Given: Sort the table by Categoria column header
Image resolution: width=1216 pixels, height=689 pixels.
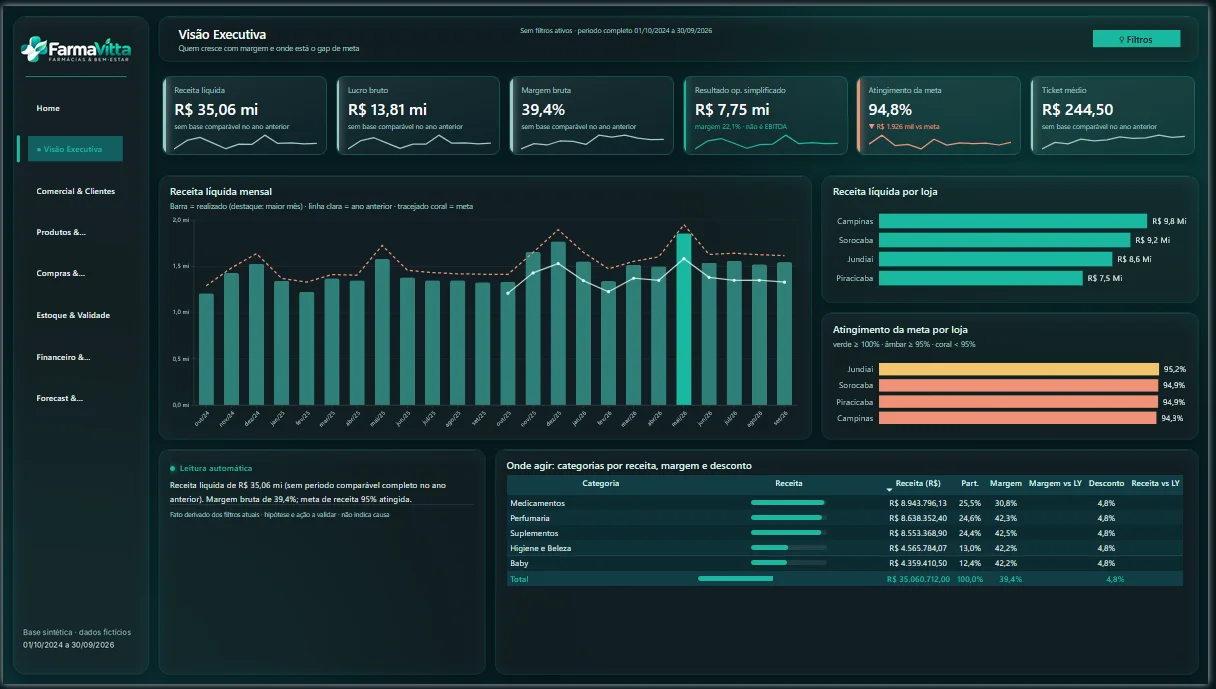Looking at the screenshot, I should pos(600,483).
